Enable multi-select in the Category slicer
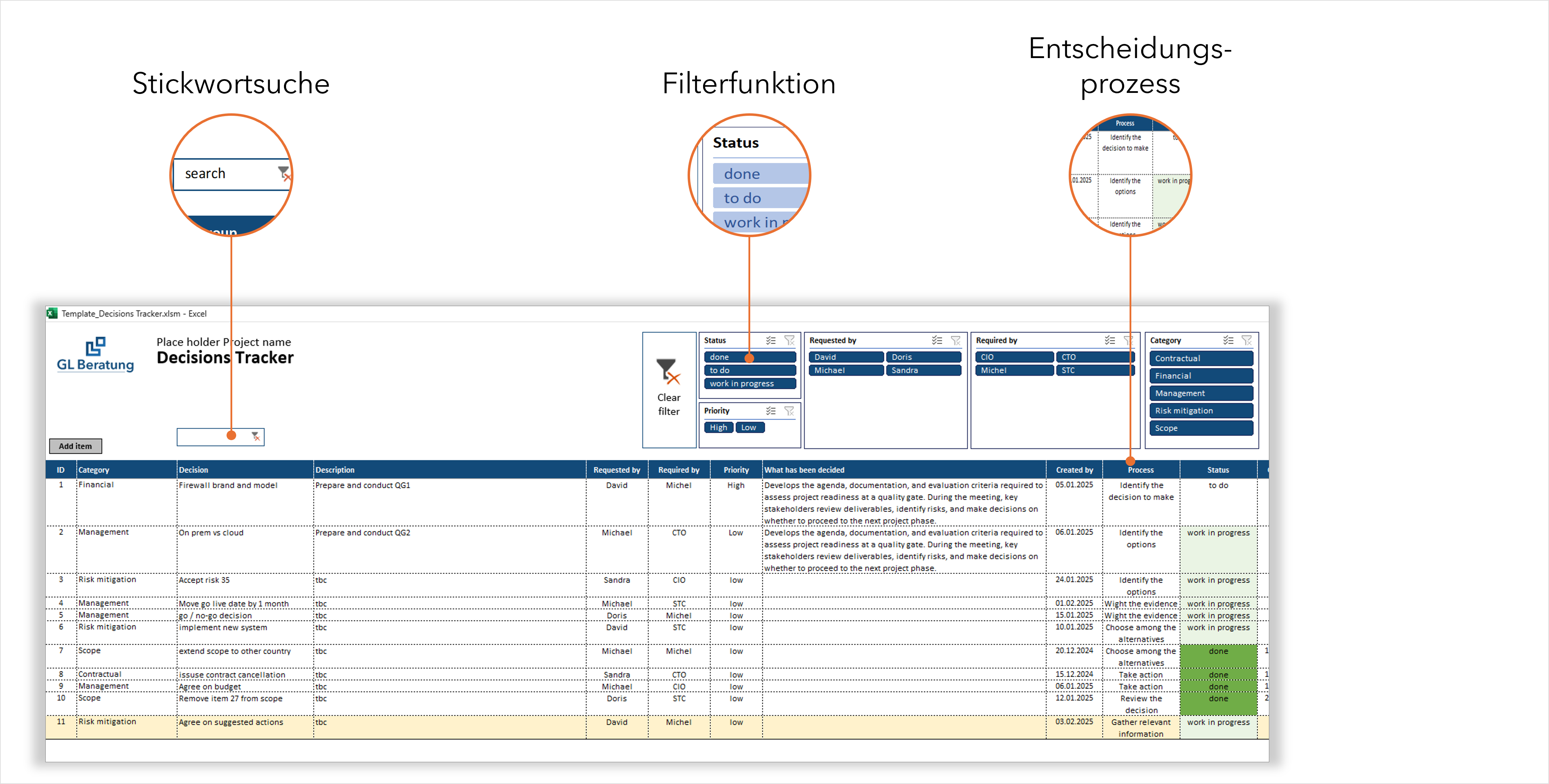Image resolution: width=1549 pixels, height=784 pixels. (1228, 340)
